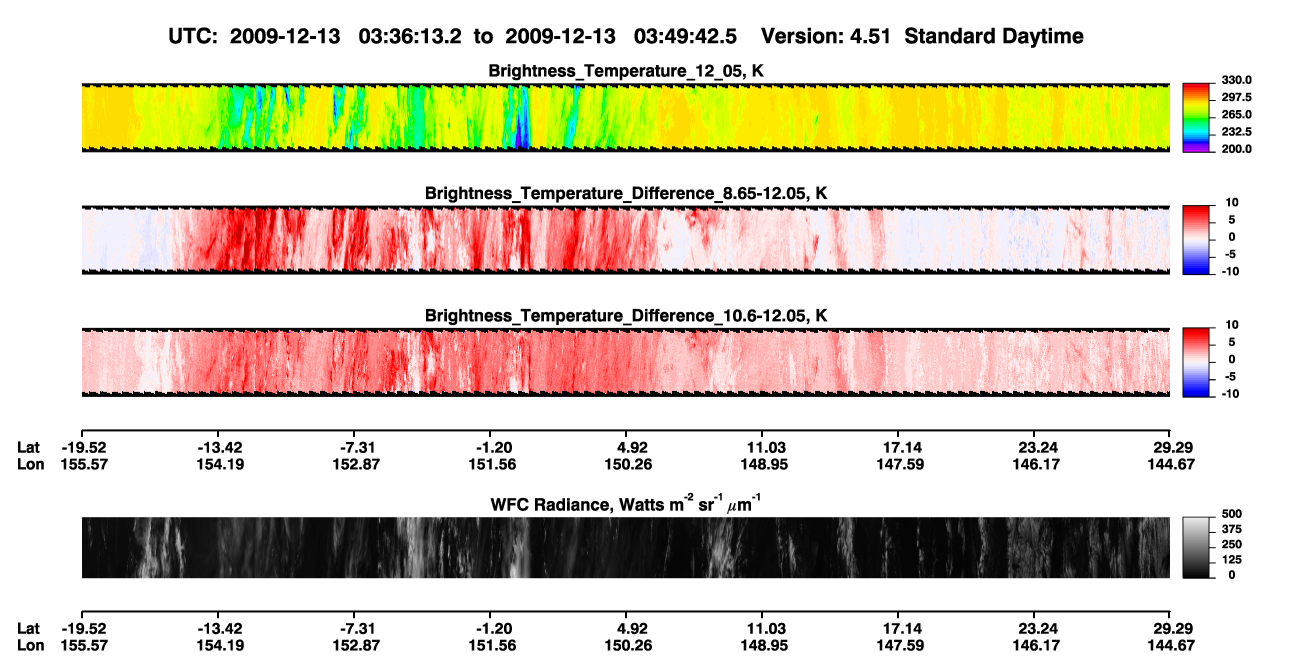Click latitude 11.03 on the axis above WFC Radiance
Image resolution: width=1300 pixels, height=667 pixels.
(x=763, y=447)
